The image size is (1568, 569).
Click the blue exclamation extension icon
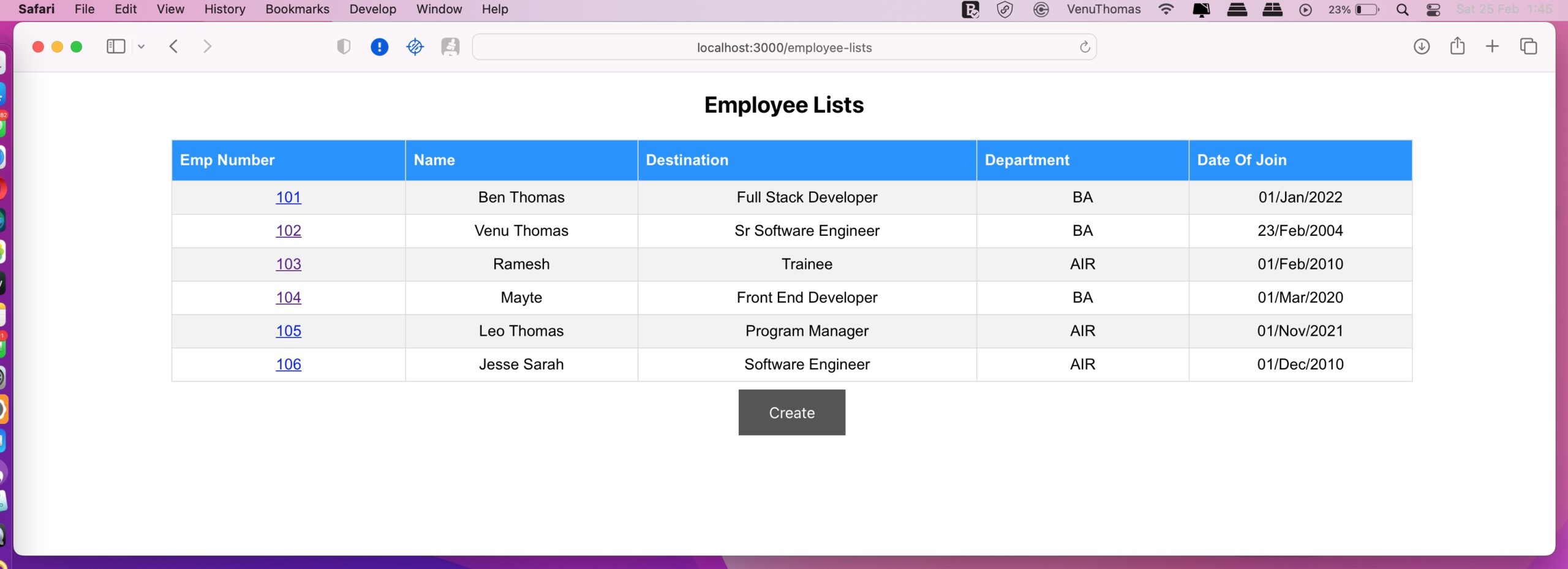click(379, 47)
